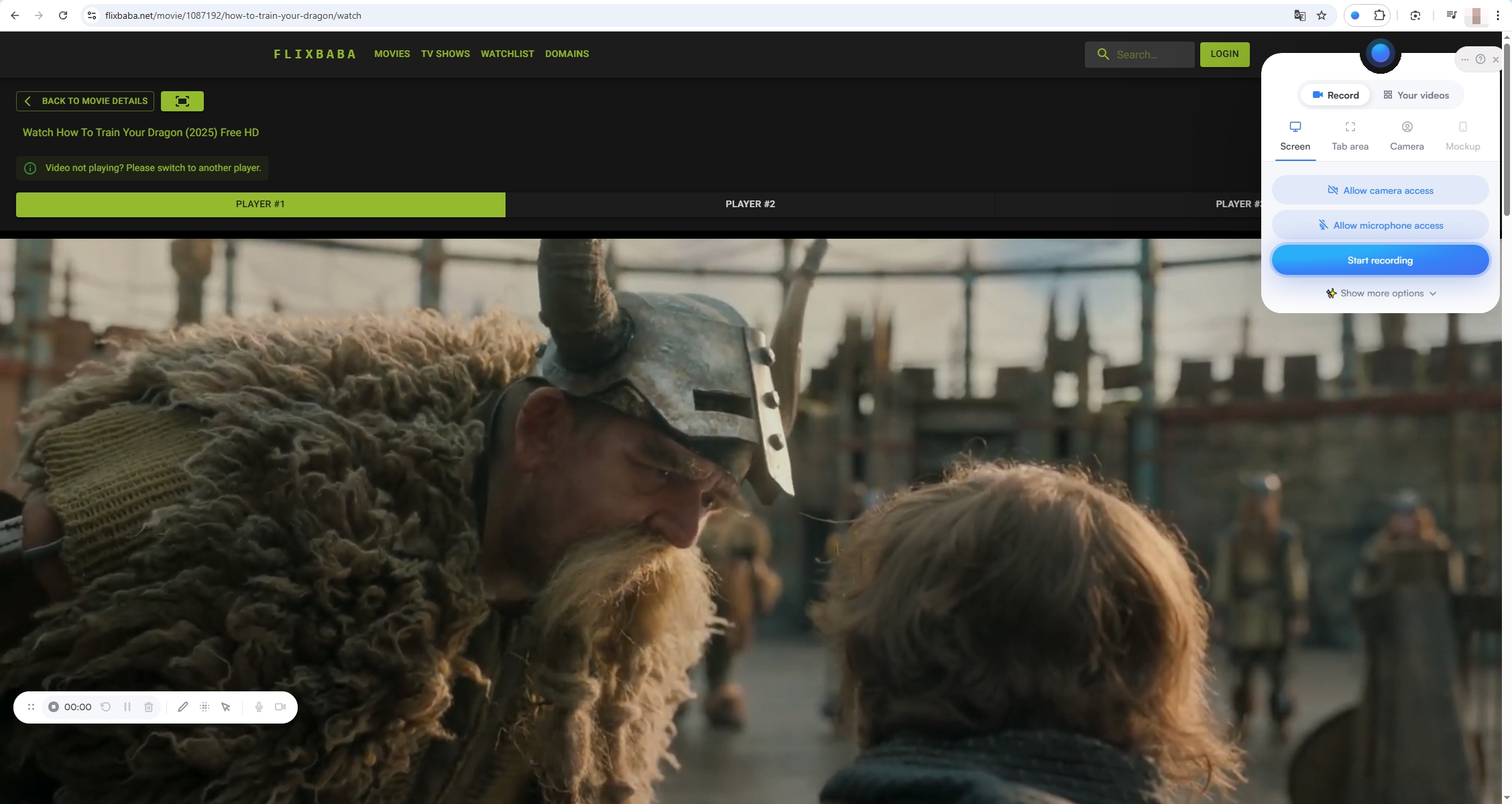Open the Your videos tab

pyautogui.click(x=1416, y=95)
